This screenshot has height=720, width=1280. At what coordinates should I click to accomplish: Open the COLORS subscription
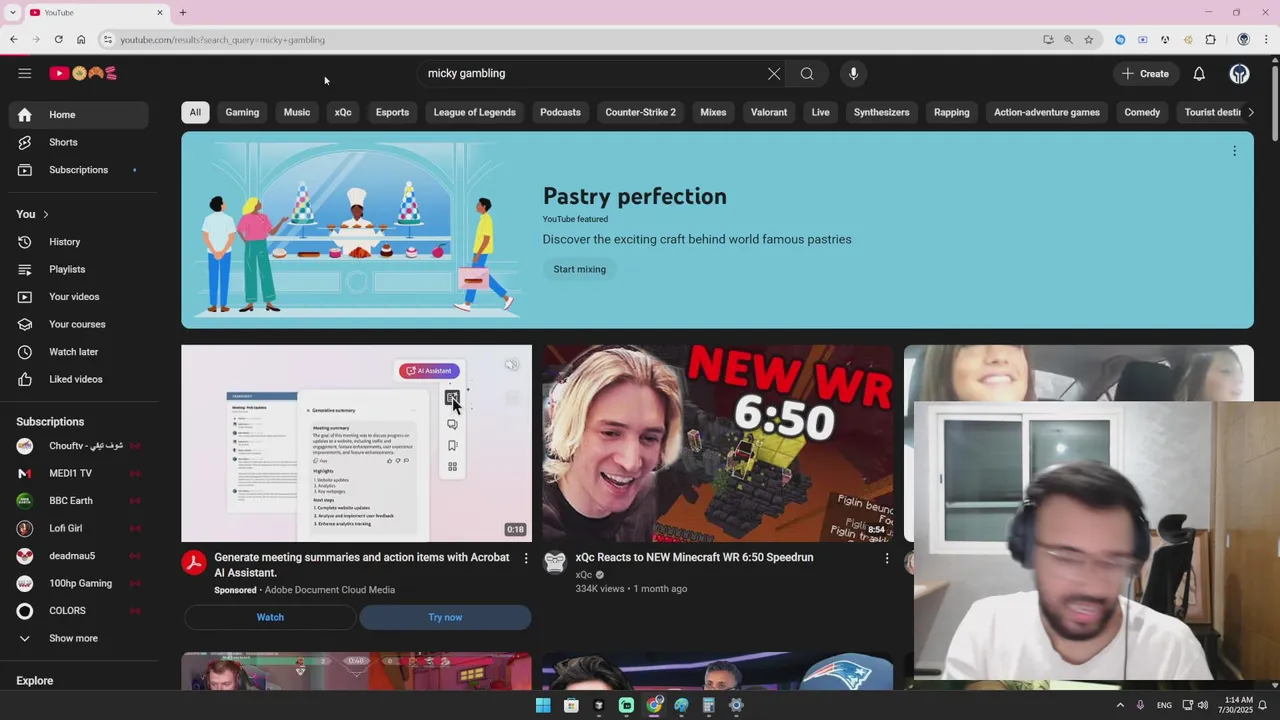tap(79, 611)
